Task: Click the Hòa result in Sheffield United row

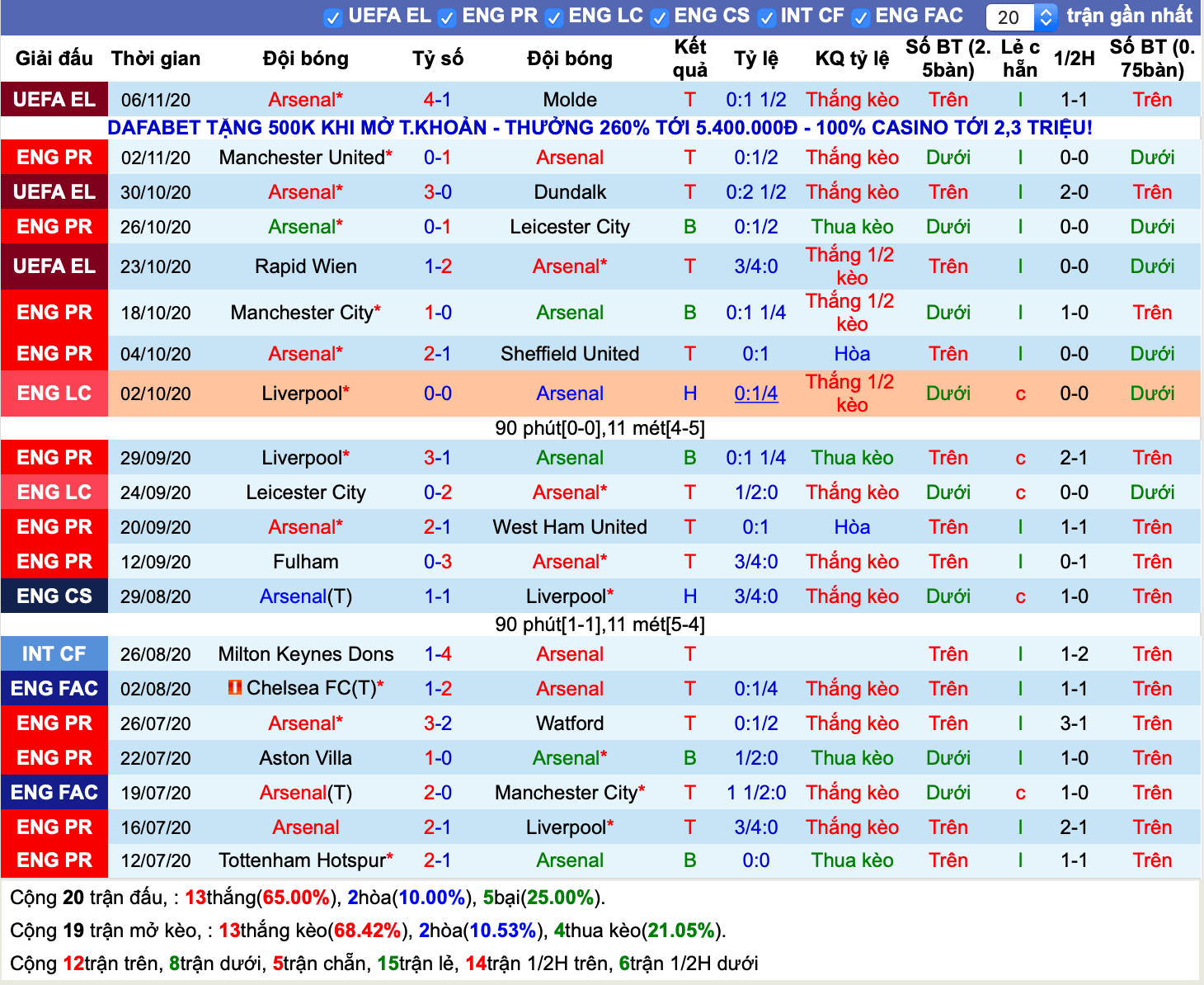Action: [x=852, y=354]
